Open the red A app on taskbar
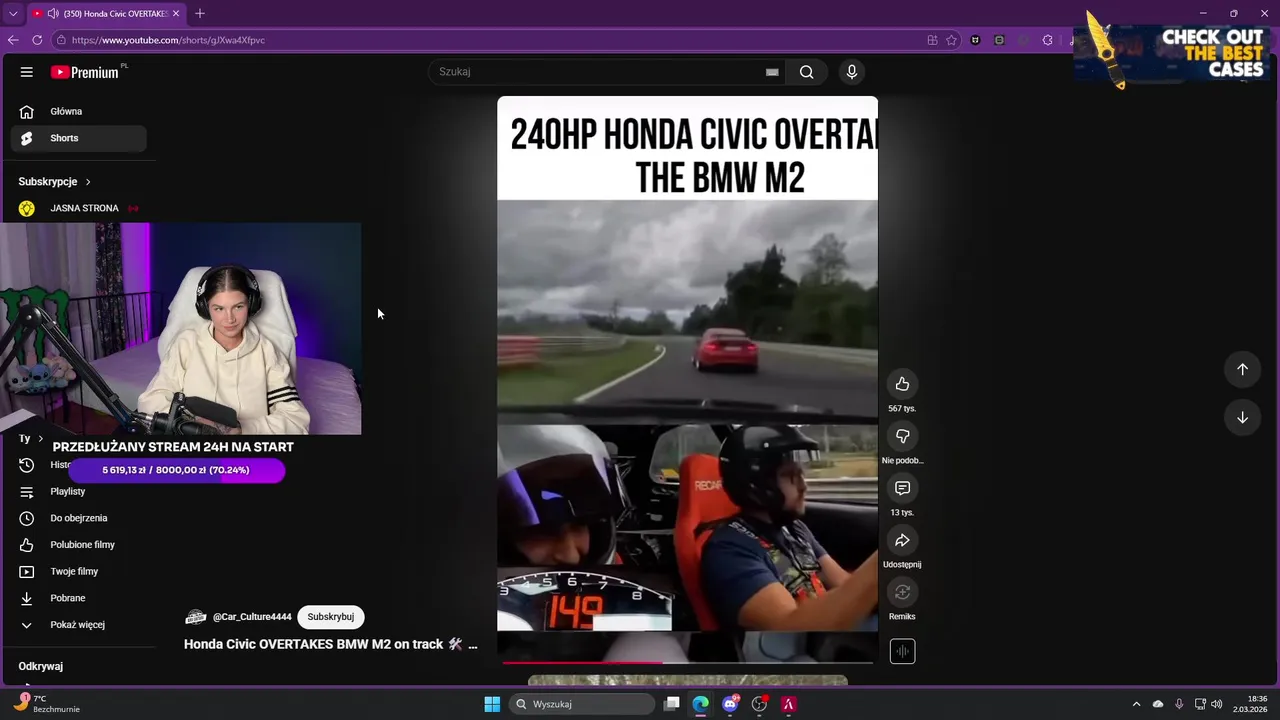Image resolution: width=1280 pixels, height=720 pixels. click(x=788, y=704)
